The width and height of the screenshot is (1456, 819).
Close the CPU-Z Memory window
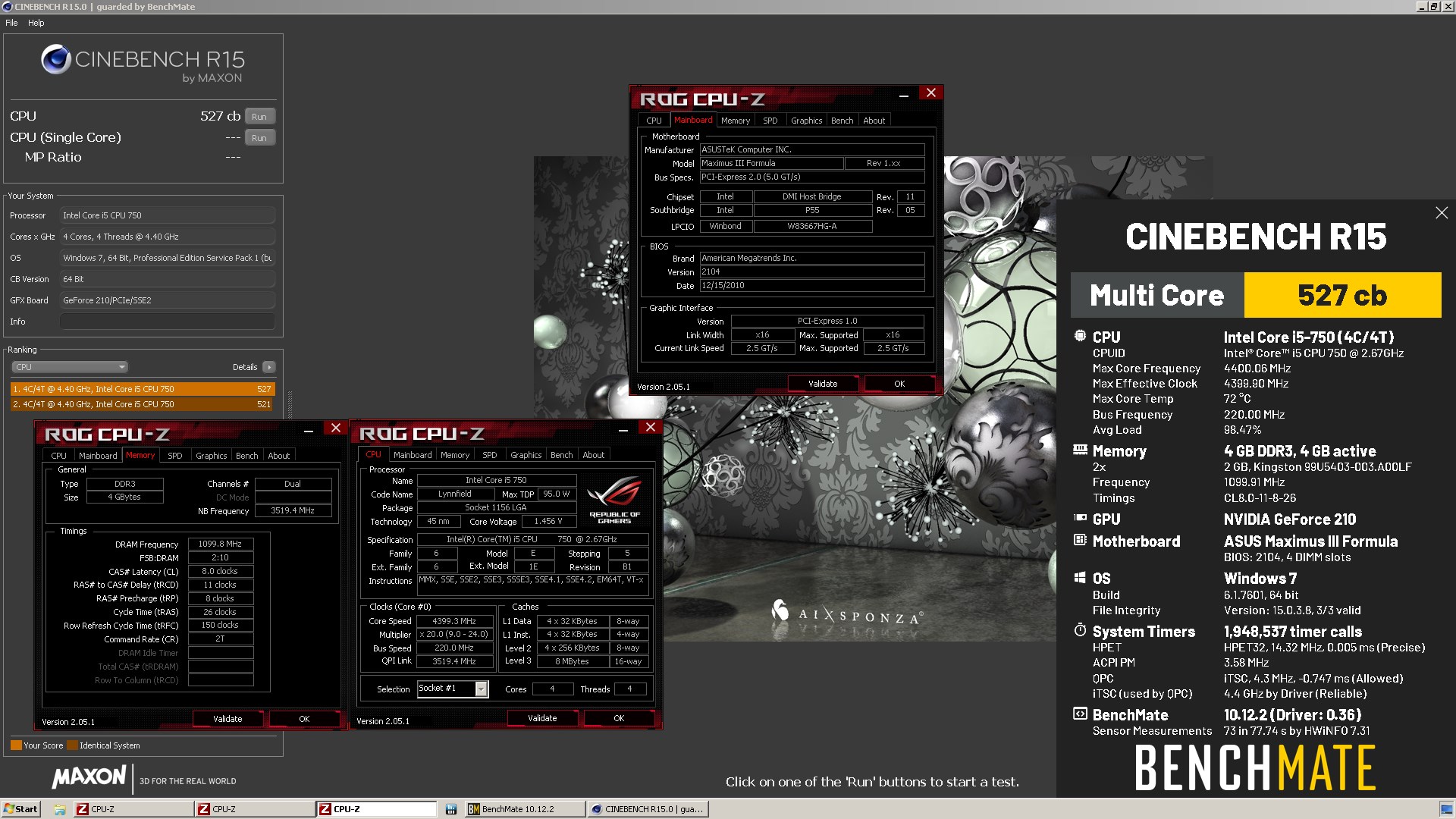click(x=335, y=428)
